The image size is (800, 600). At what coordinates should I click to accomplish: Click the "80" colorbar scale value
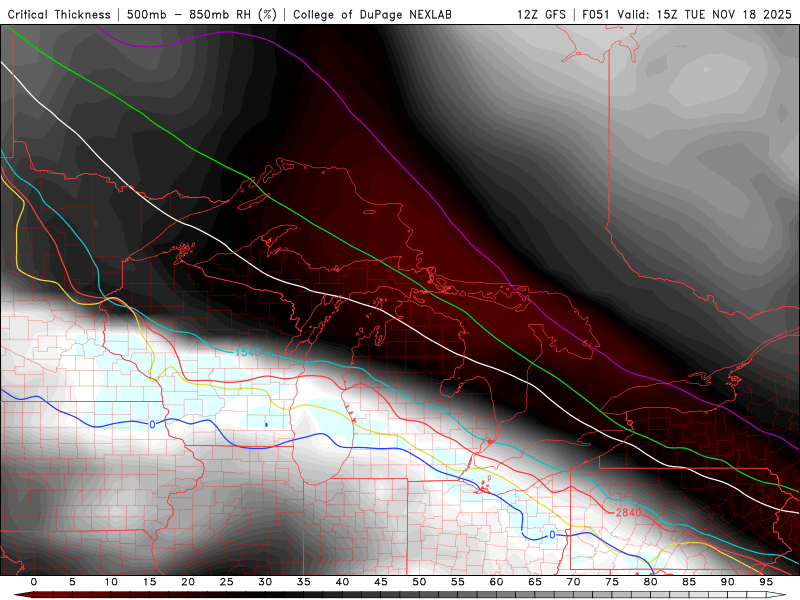(651, 582)
